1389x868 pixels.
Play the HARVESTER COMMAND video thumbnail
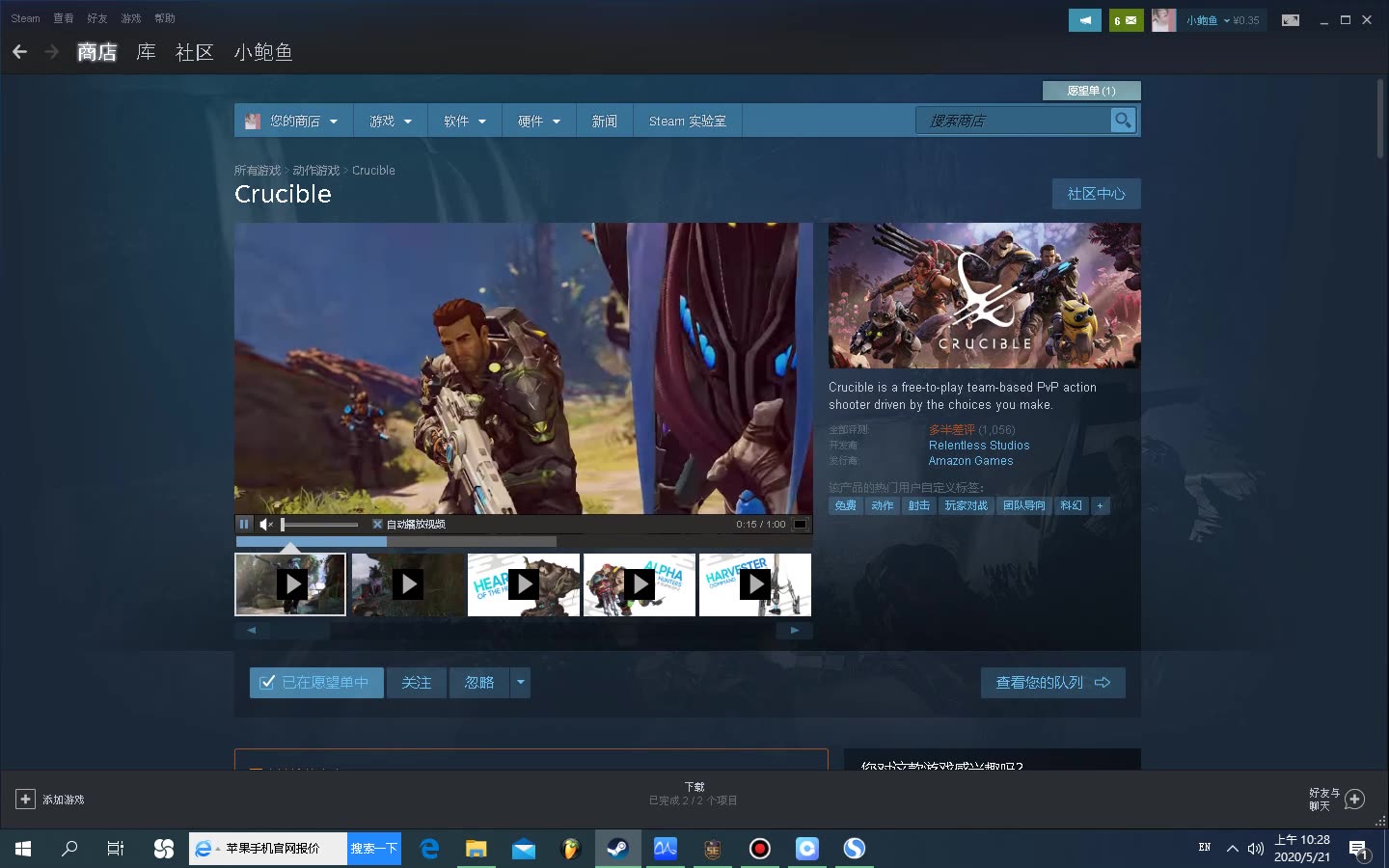pos(755,584)
